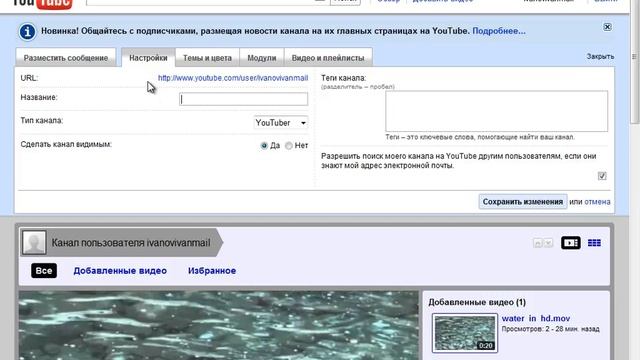Viewport: 640px width, 360px height.
Task: Click the main water video player
Action: click(x=219, y=325)
